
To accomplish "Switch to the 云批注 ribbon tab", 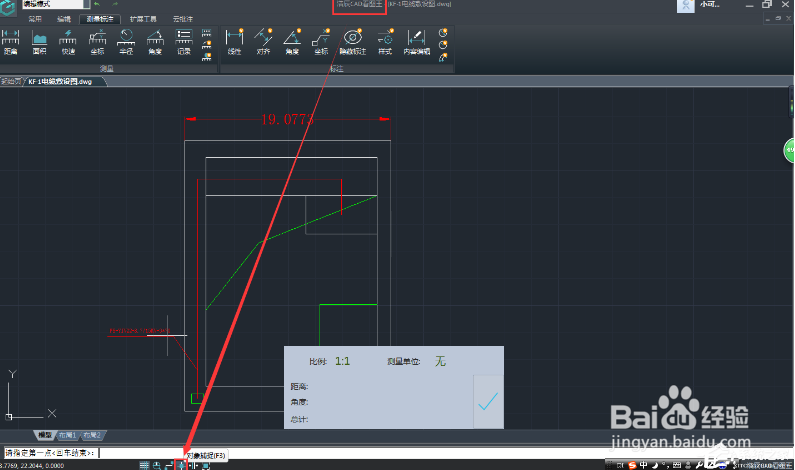I will coord(183,19).
